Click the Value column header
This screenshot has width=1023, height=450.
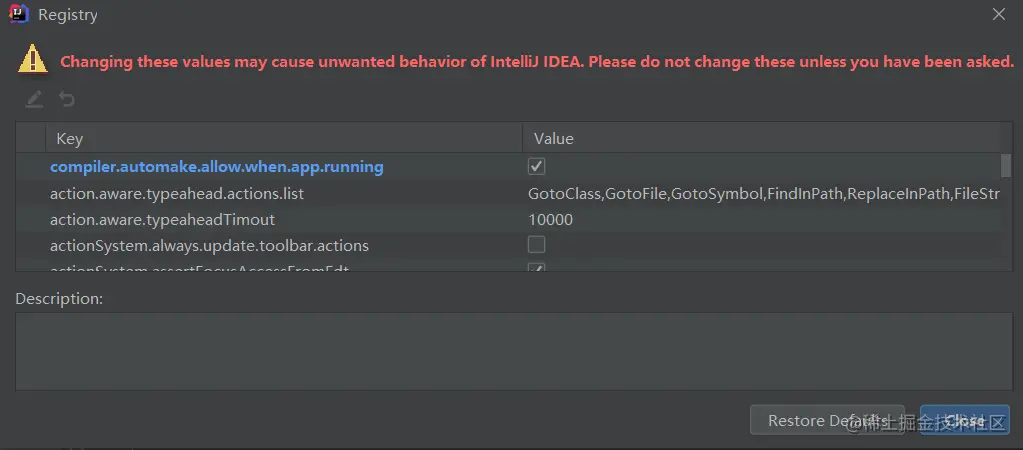[x=760, y=138]
